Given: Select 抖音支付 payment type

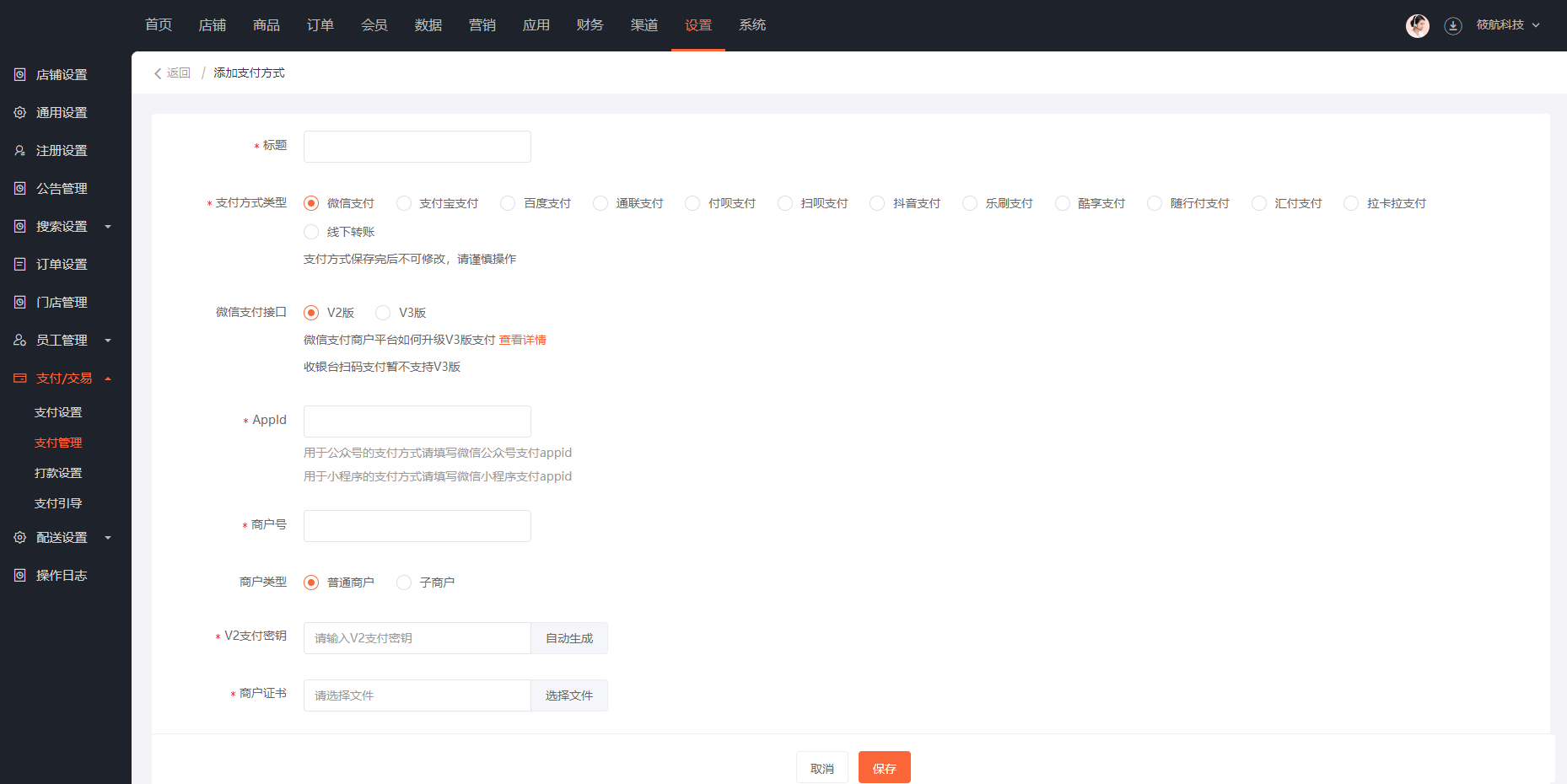Looking at the screenshot, I should click(877, 203).
